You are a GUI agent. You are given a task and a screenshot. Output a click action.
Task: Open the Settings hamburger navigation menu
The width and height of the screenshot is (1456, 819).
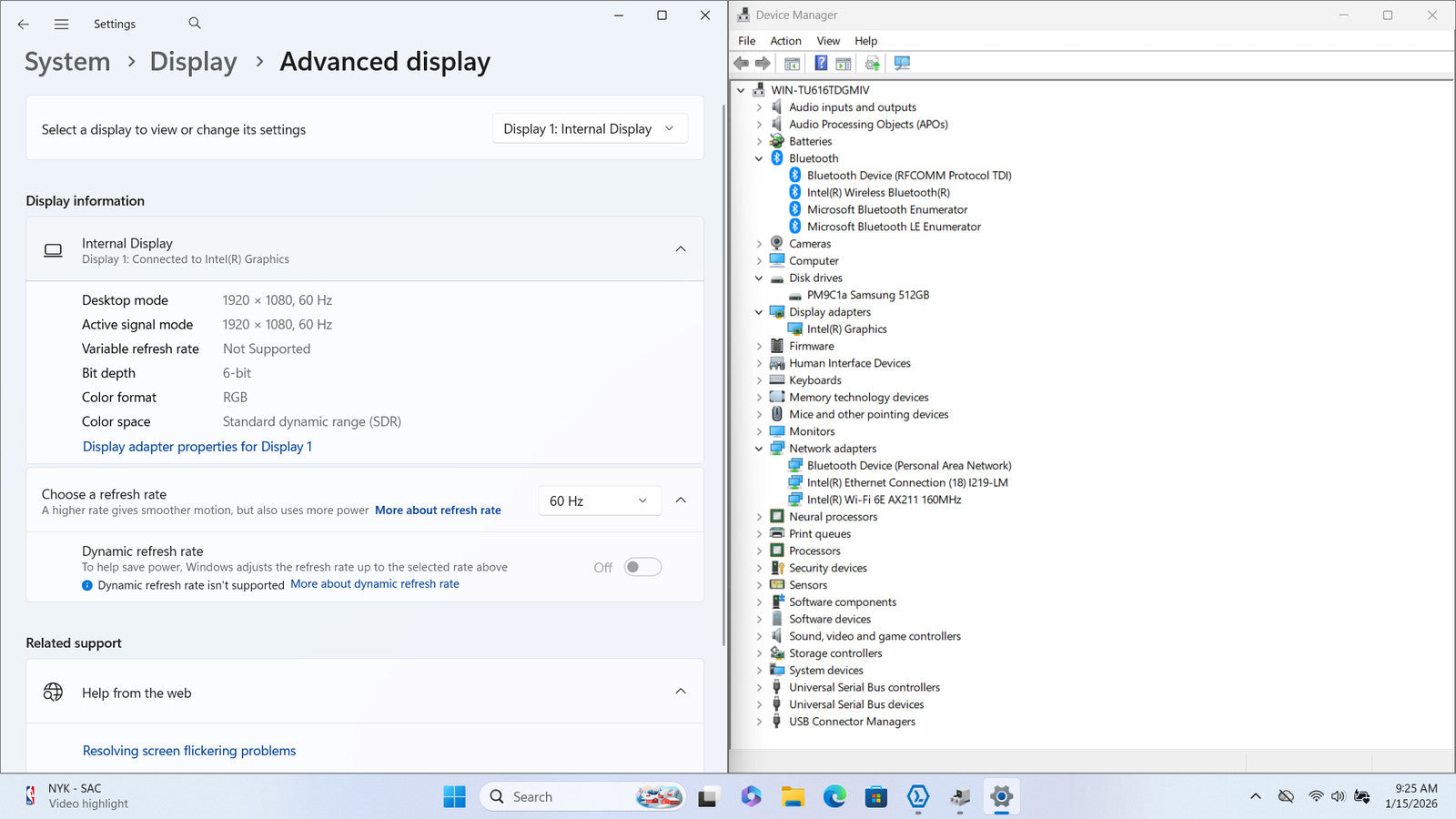[x=61, y=25]
